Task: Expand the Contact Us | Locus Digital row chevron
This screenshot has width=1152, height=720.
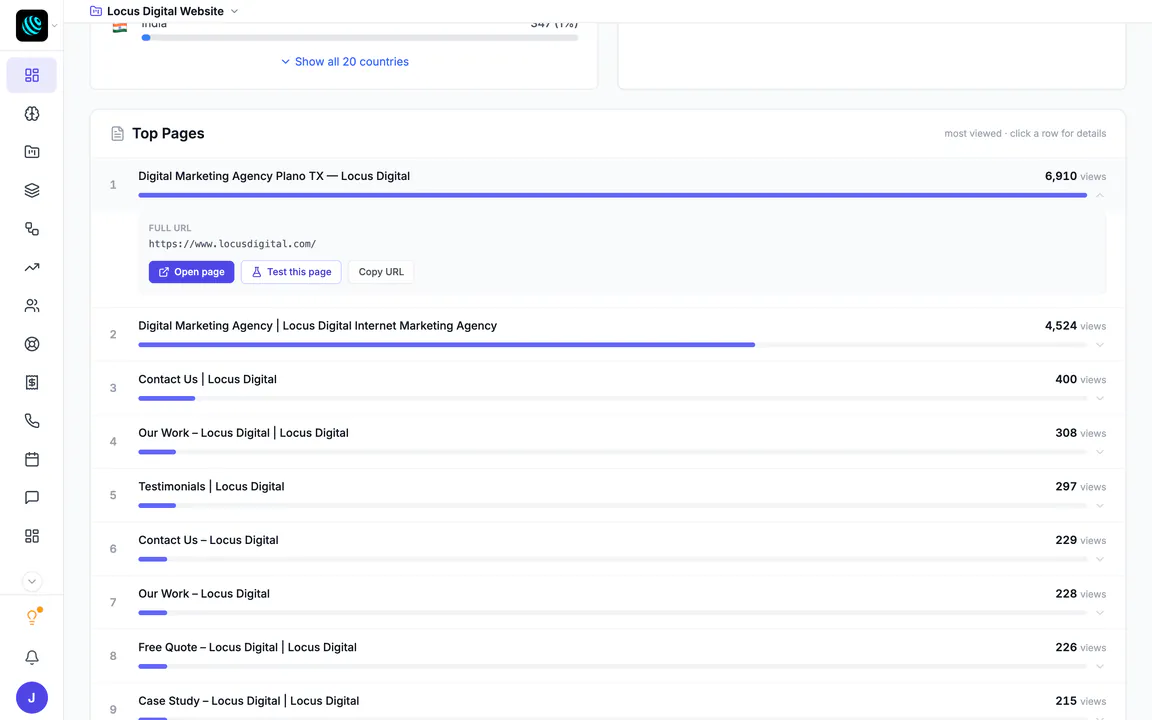Action: 1100,399
